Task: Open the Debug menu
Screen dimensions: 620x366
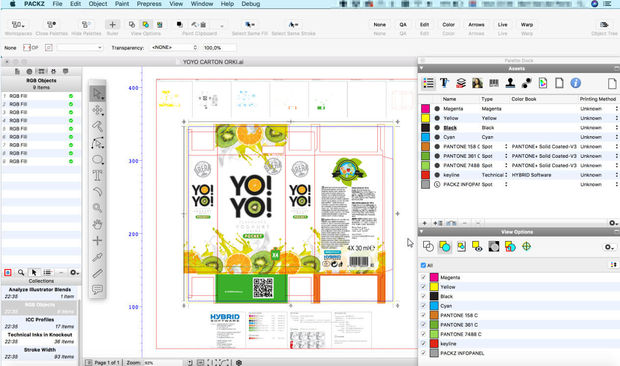Action: (x=251, y=4)
